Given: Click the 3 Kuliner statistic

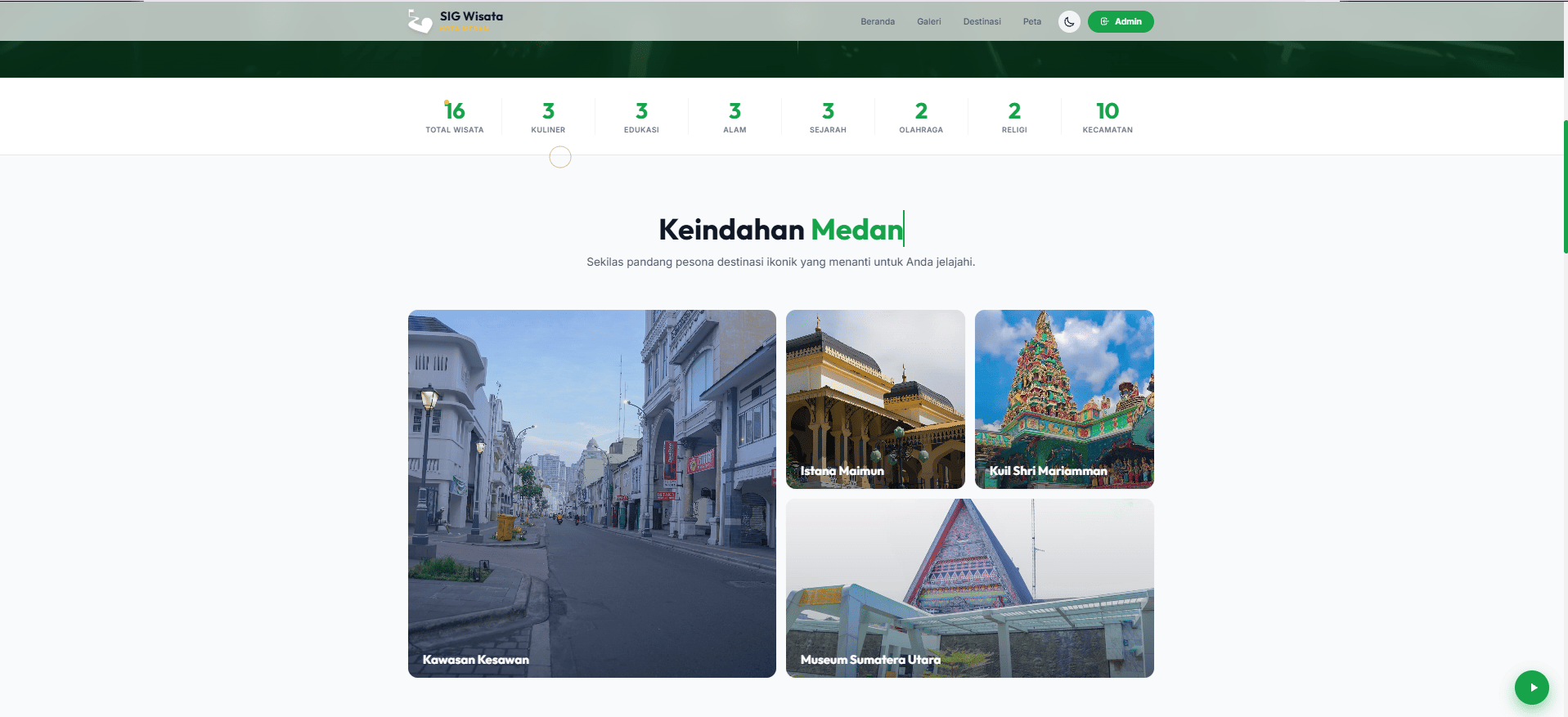Looking at the screenshot, I should 548,117.
